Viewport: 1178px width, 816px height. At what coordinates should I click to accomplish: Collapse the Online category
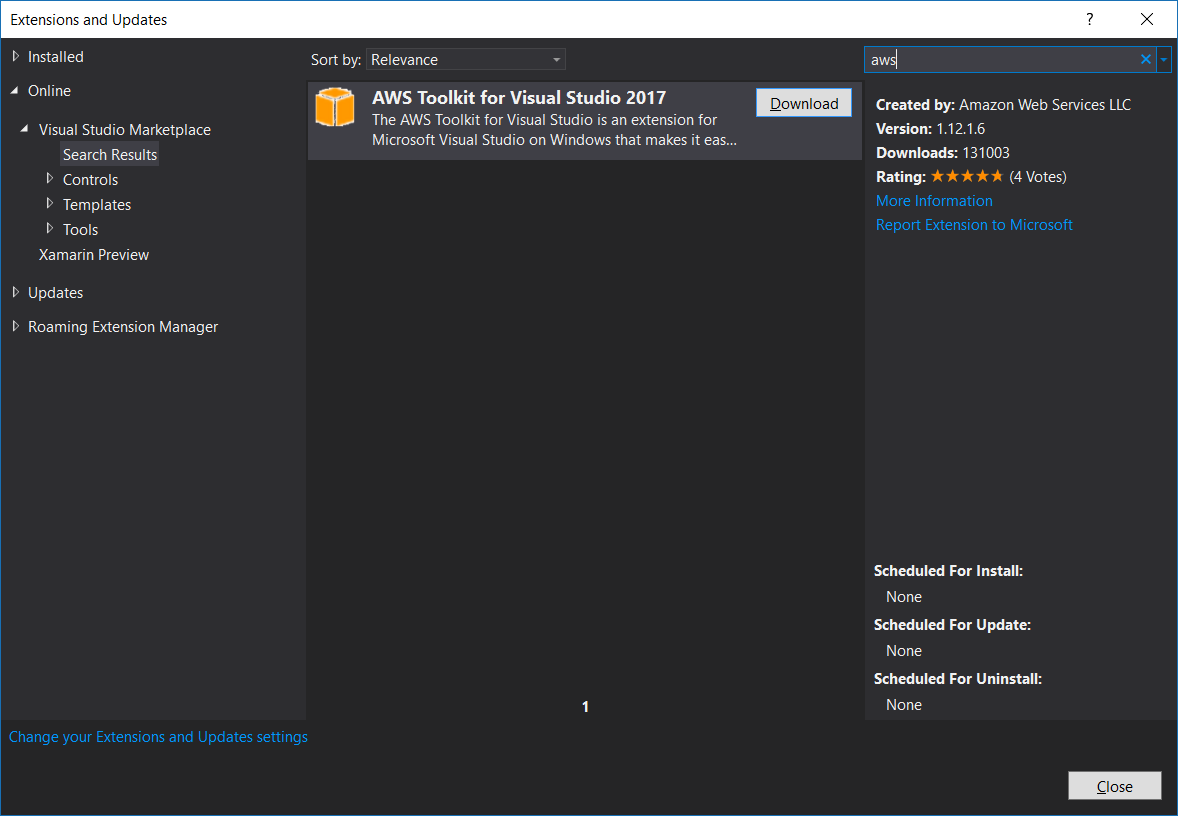15,91
